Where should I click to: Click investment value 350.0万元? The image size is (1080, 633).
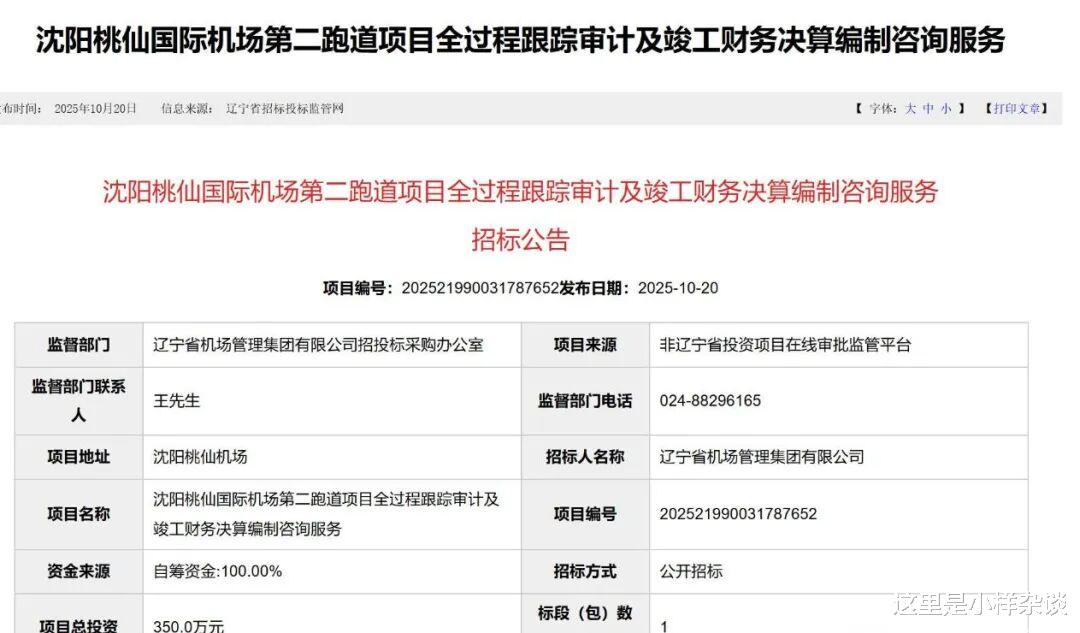(189, 626)
